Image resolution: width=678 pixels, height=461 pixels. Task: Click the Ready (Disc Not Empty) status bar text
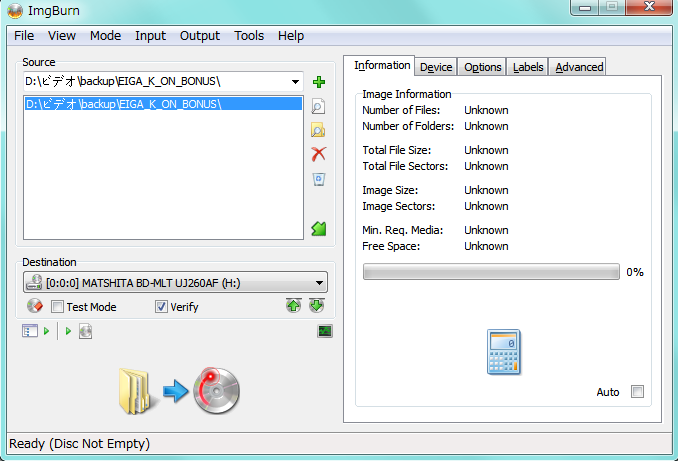(80, 444)
